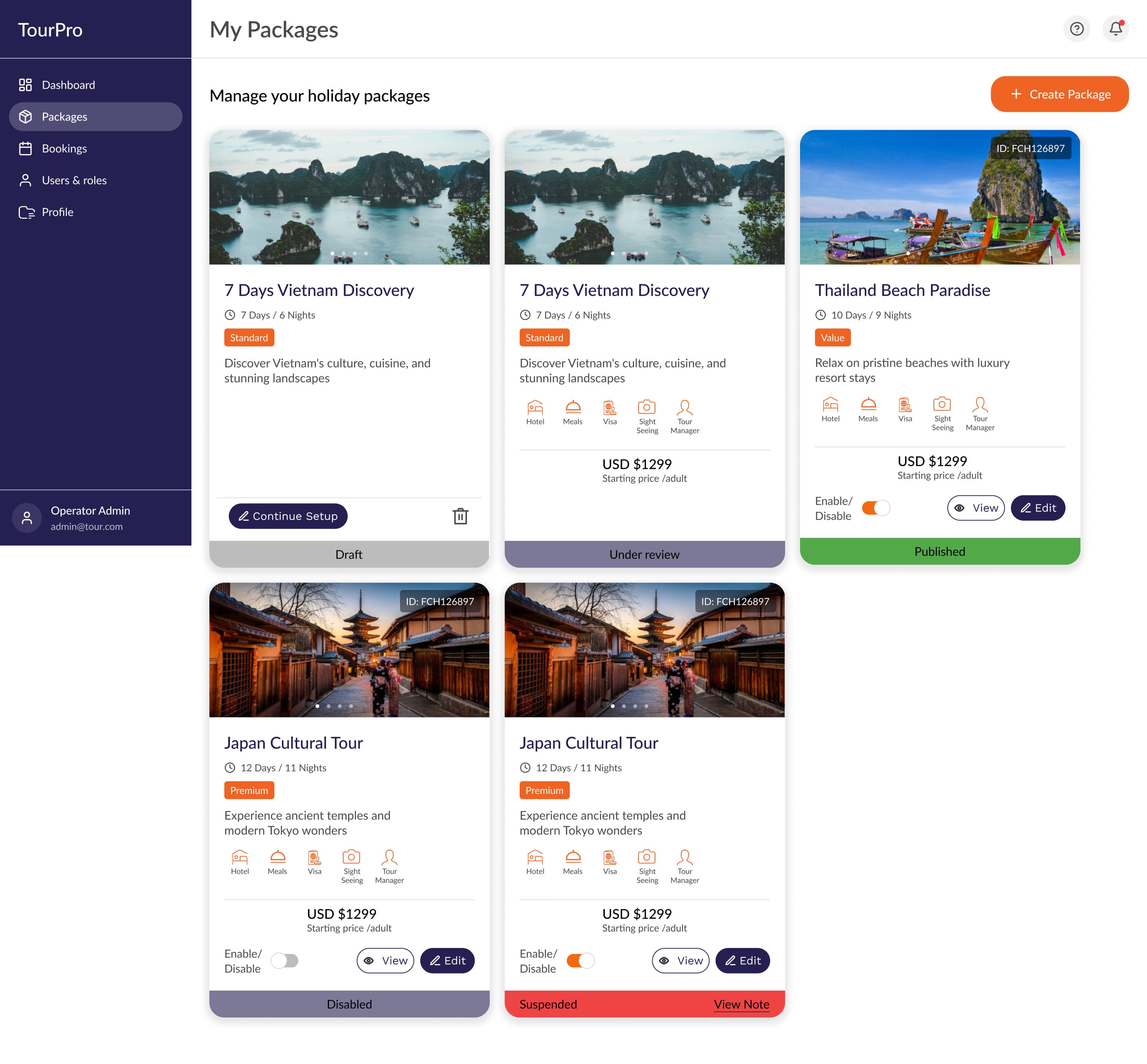Click the Draft status bar
The width and height of the screenshot is (1147, 1064).
point(350,554)
